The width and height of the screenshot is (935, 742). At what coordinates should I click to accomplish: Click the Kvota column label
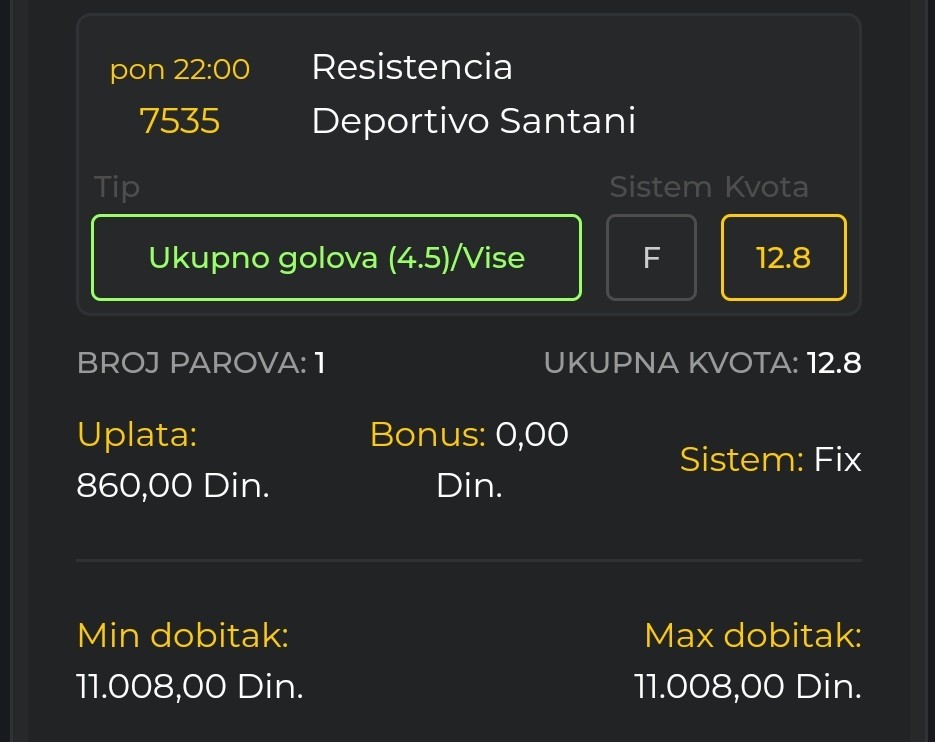(x=767, y=187)
